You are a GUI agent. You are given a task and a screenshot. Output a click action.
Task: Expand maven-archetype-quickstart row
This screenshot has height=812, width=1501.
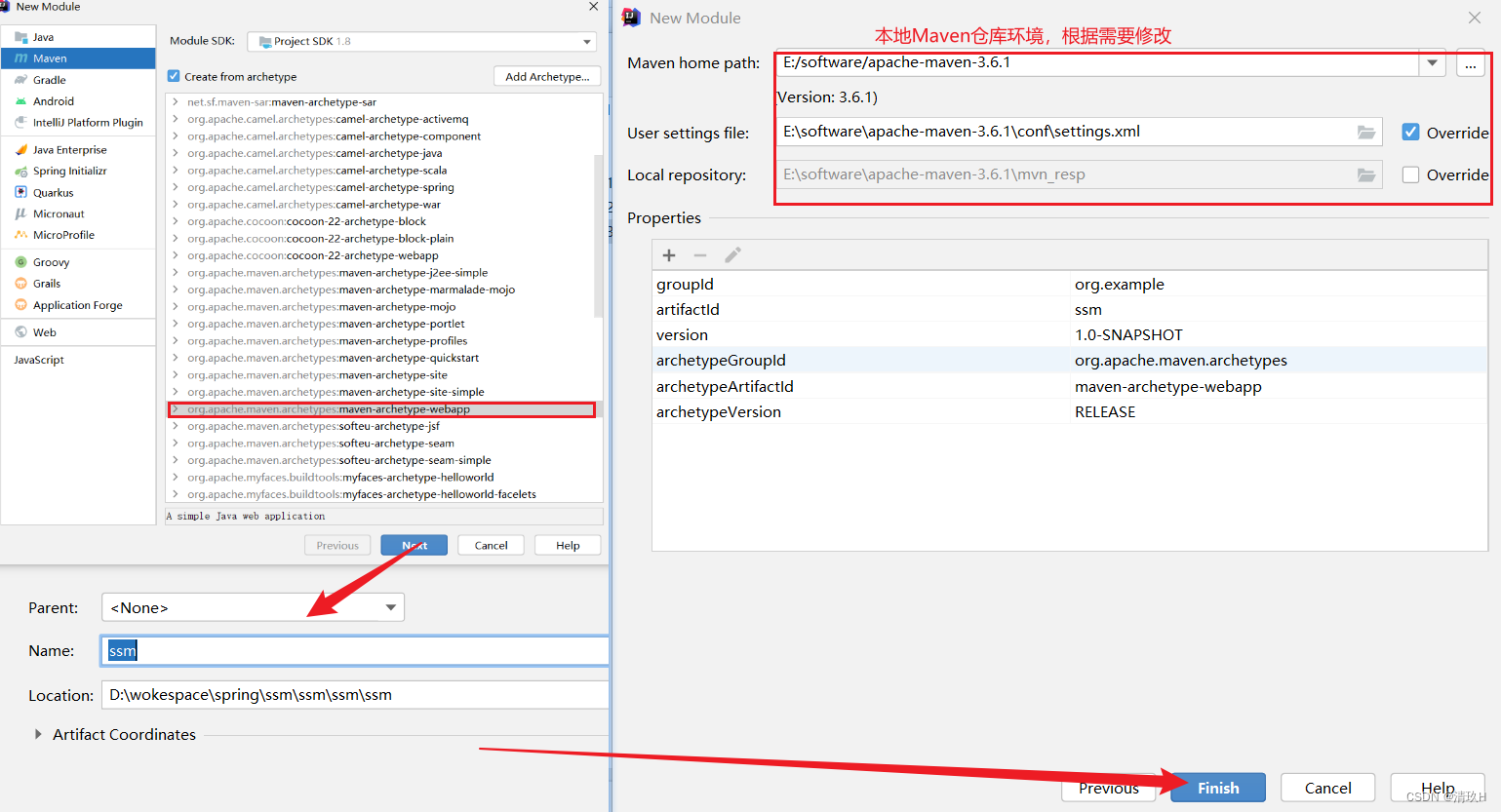click(175, 358)
